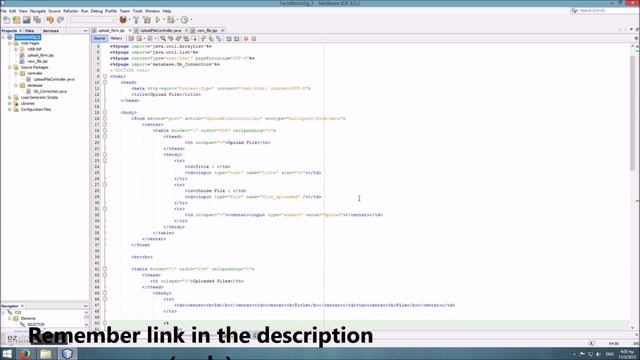Click the Save All toolbar icon

click(37, 20)
